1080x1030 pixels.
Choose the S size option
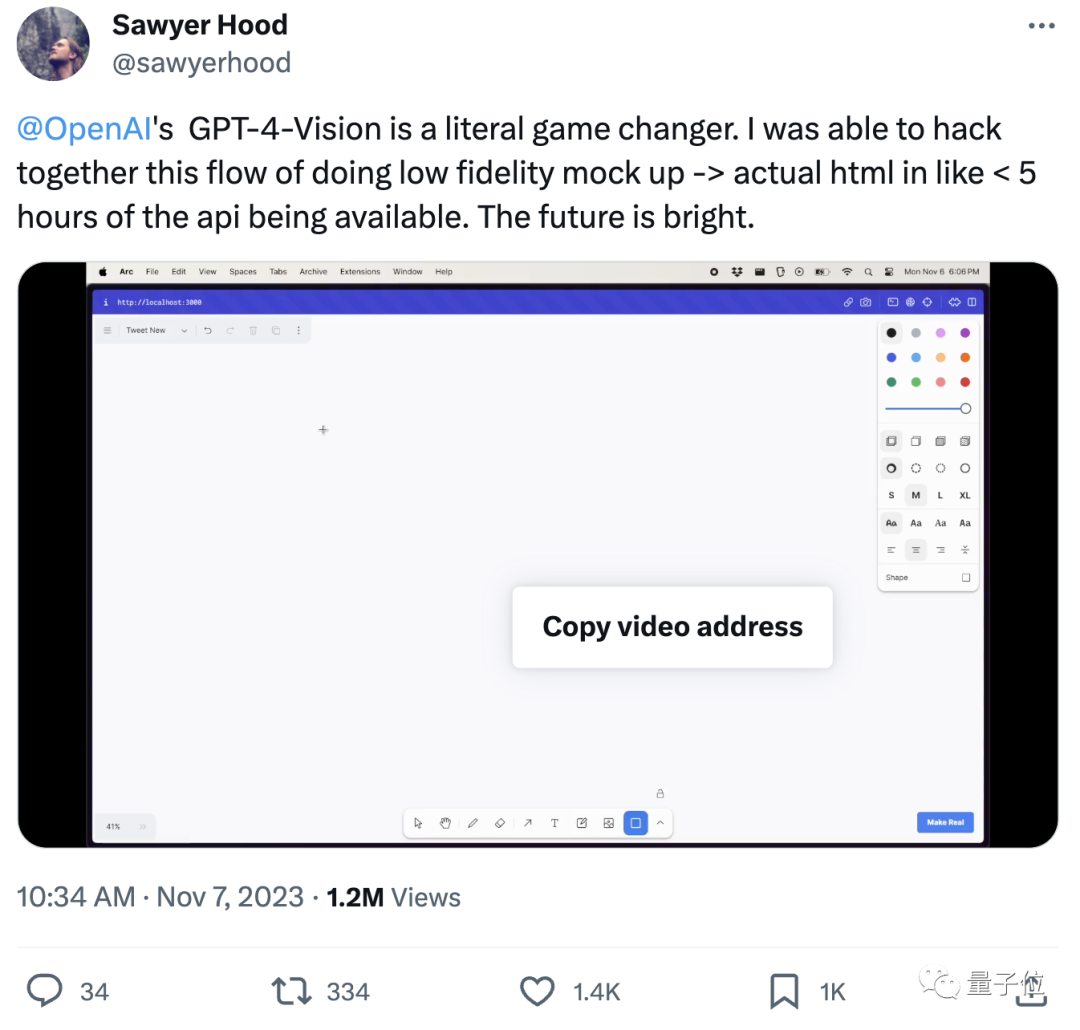(891, 495)
